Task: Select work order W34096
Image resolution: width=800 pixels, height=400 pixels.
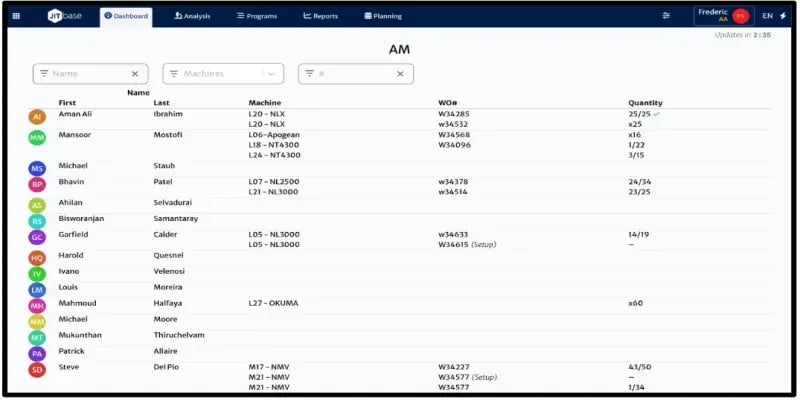Action: coord(455,145)
